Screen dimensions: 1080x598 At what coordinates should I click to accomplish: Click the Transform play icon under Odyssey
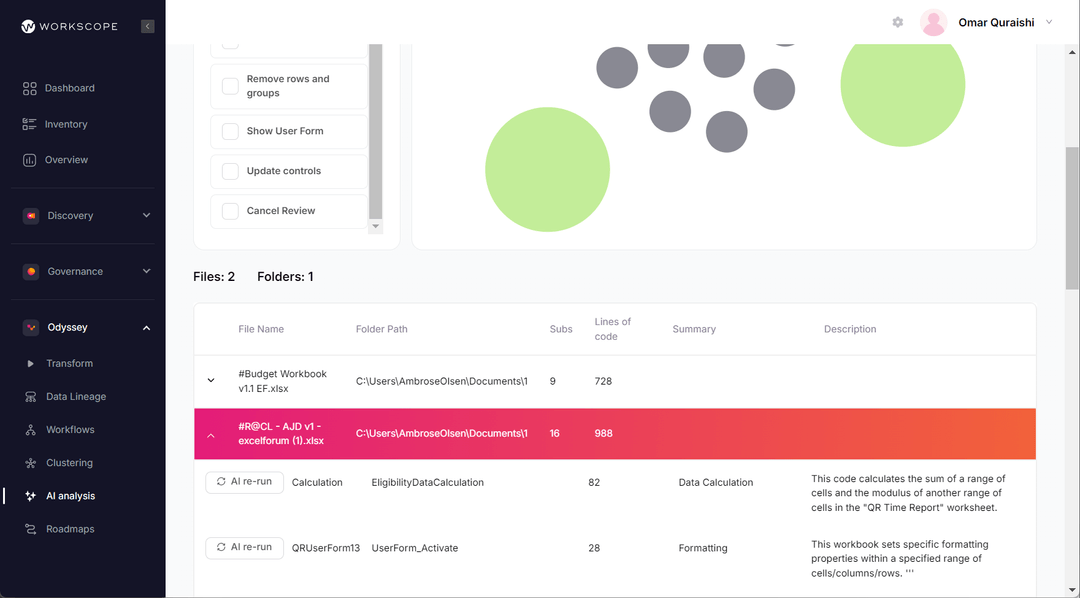(28, 363)
